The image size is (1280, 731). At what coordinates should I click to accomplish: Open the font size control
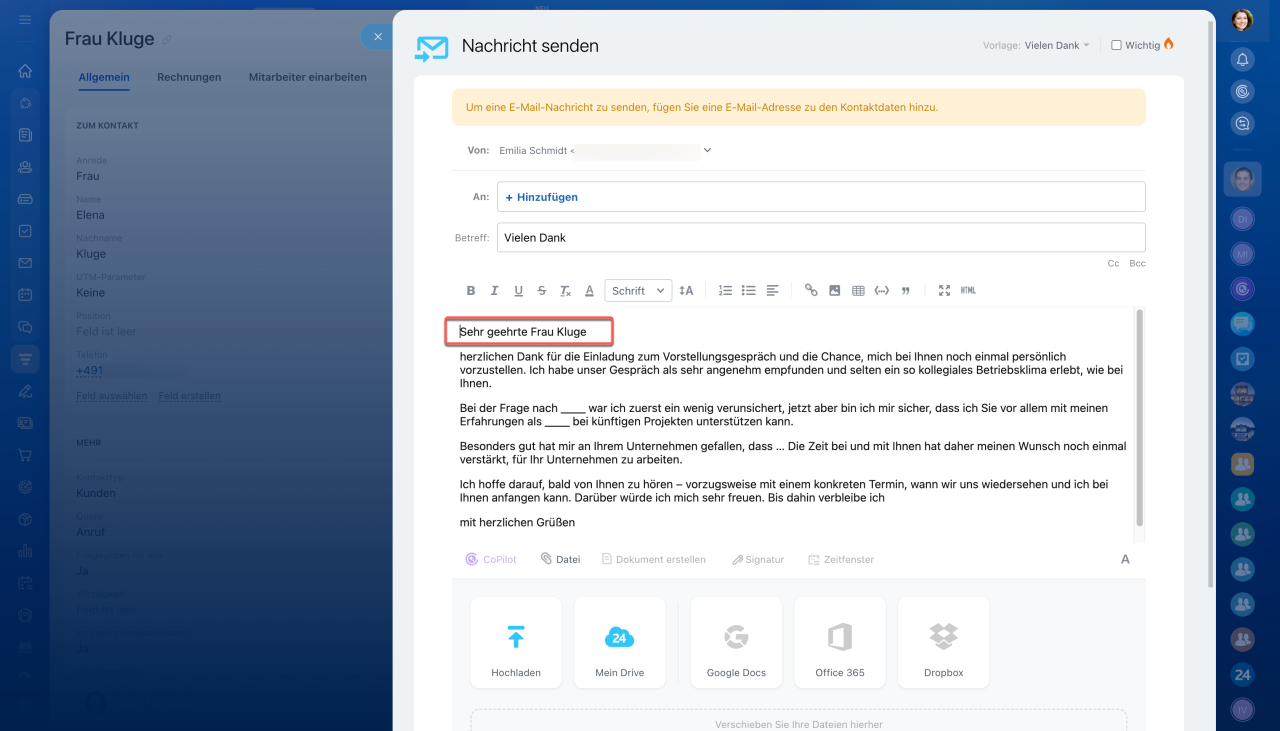coord(686,291)
